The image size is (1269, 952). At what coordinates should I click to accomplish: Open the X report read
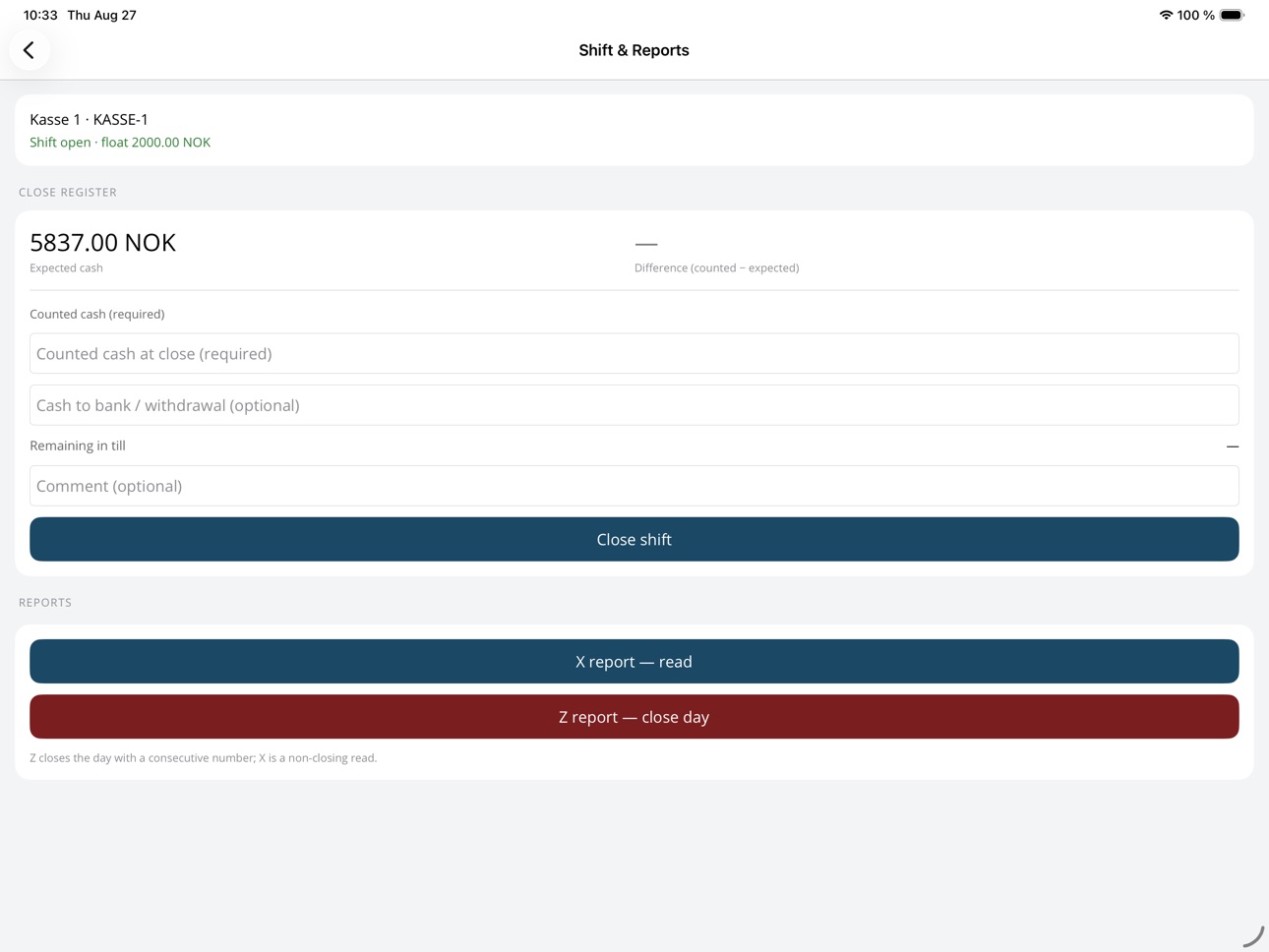click(x=634, y=662)
